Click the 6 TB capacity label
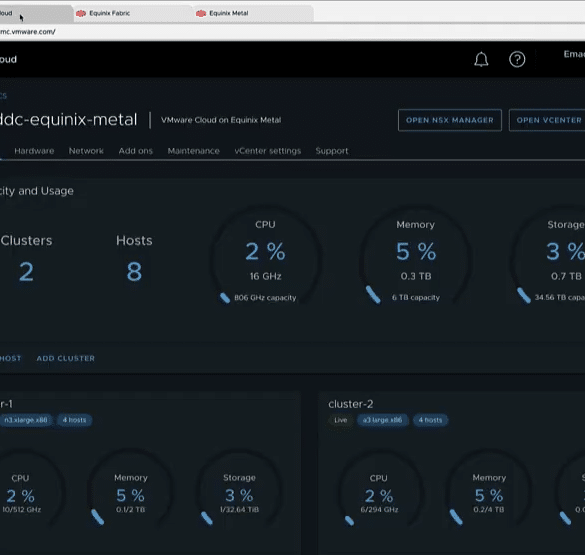 click(x=416, y=298)
